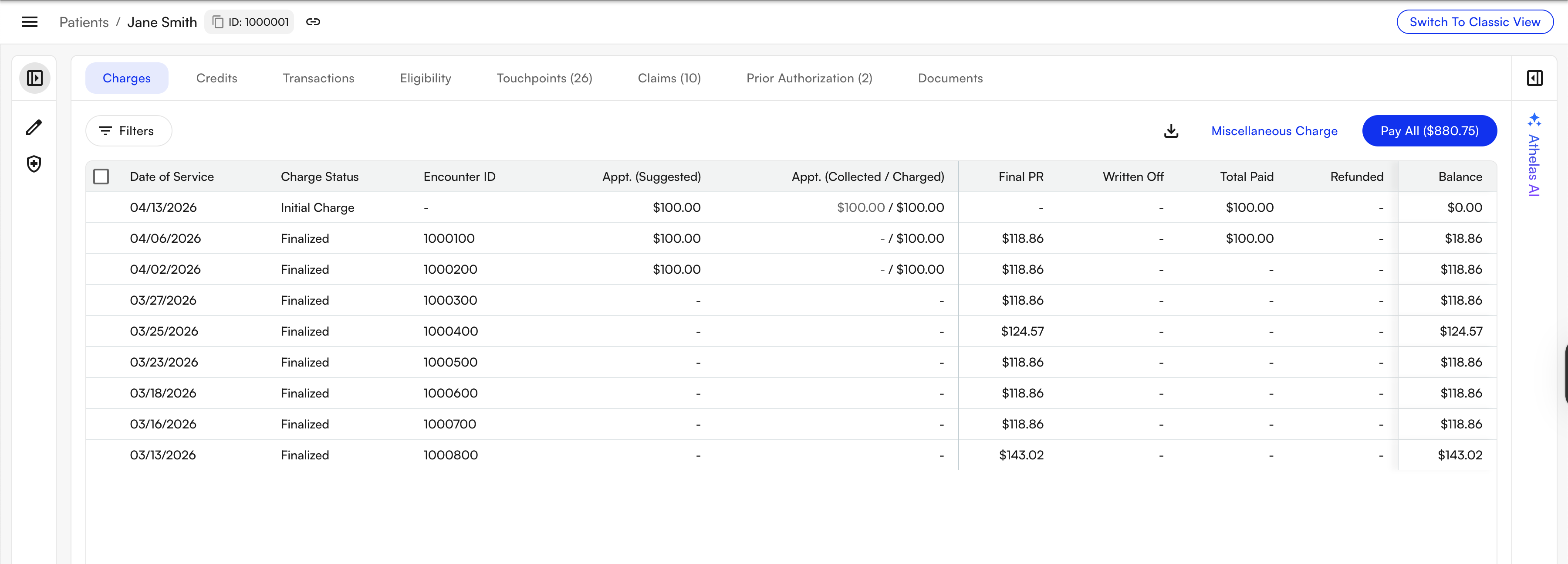Sort by the Date of Service header
Screen dimensions: 1568x564
(172, 177)
